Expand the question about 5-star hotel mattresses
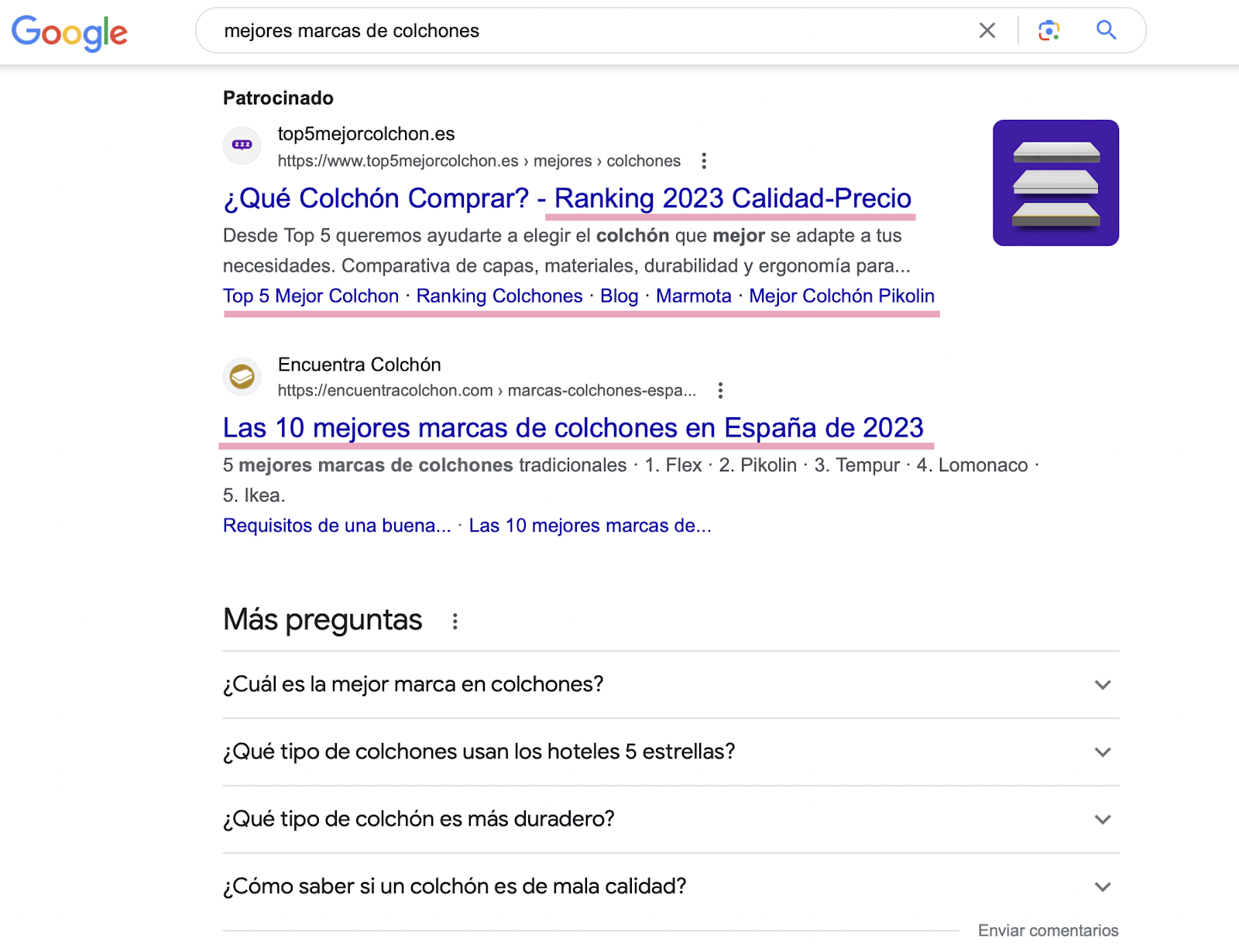Viewport: 1239px width, 952px height. pyautogui.click(x=1103, y=752)
